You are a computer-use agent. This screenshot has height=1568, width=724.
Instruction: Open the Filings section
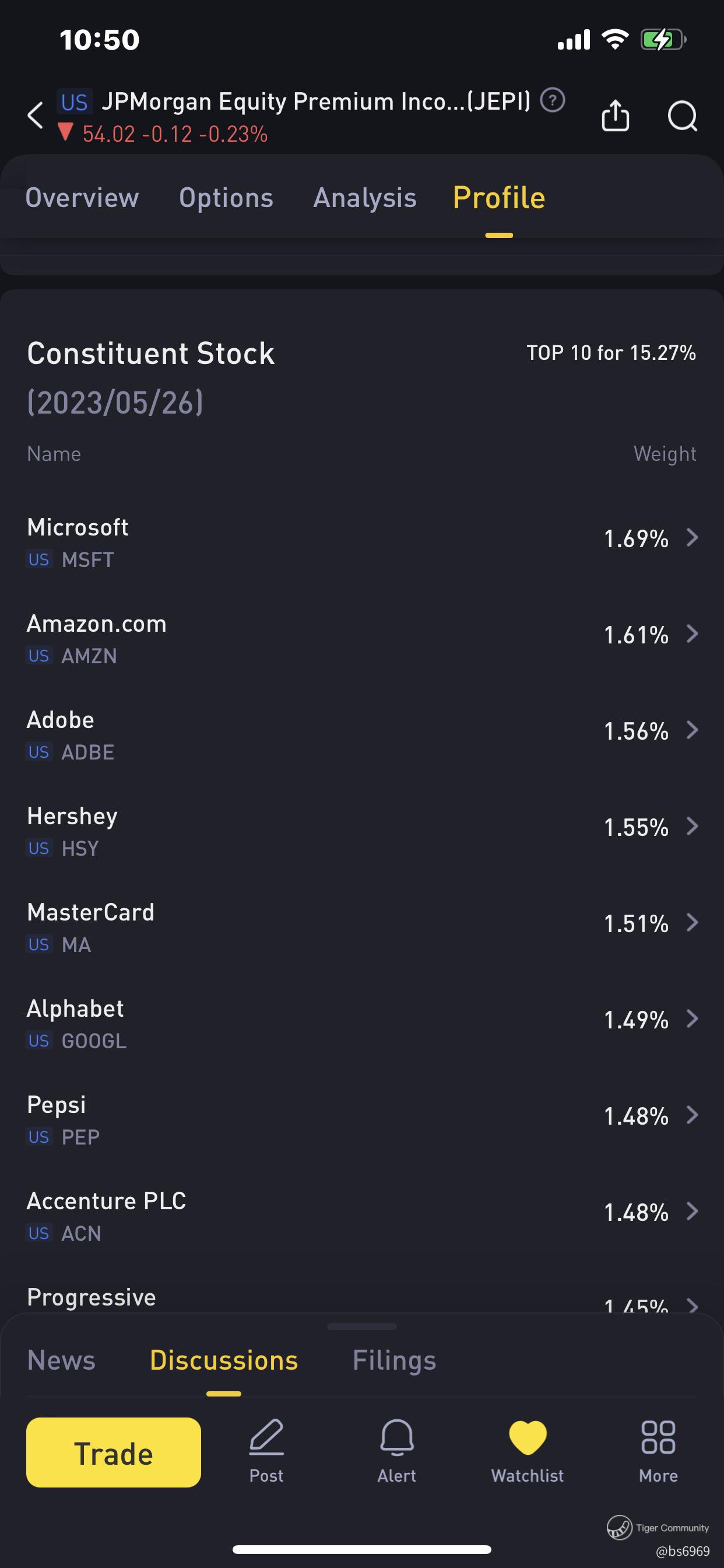[394, 1360]
